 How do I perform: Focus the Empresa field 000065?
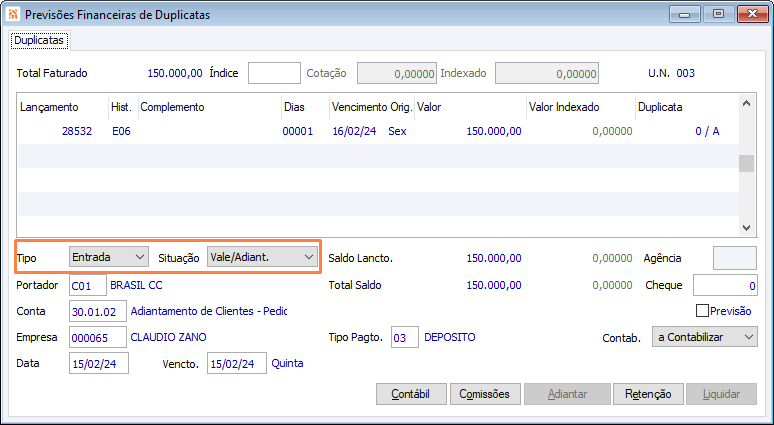point(98,338)
